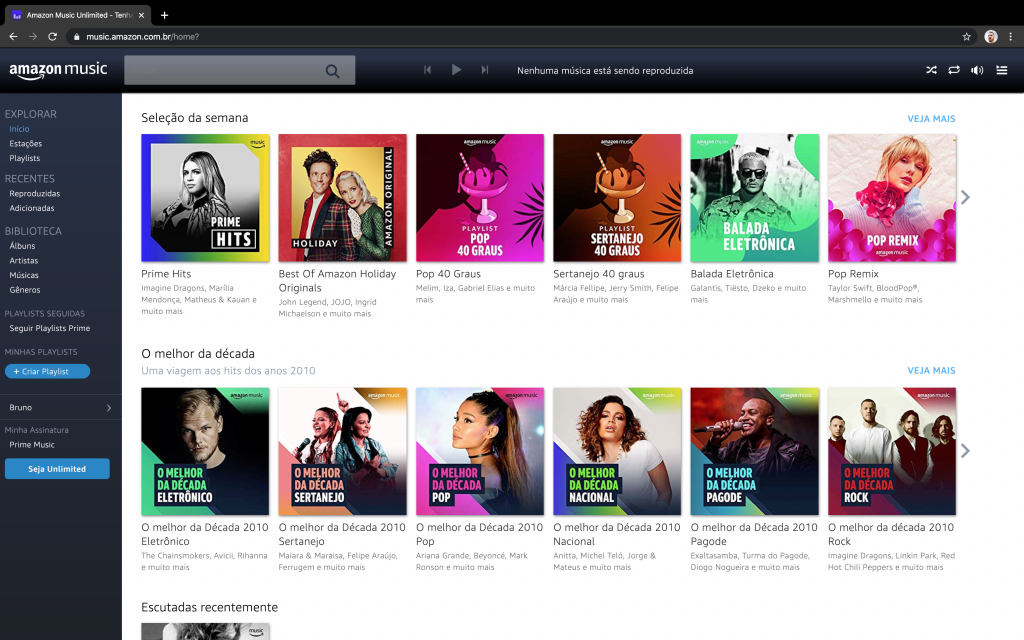Screen dimensions: 1024x640
Task: Click the Criar Playlist button
Action: tap(47, 371)
